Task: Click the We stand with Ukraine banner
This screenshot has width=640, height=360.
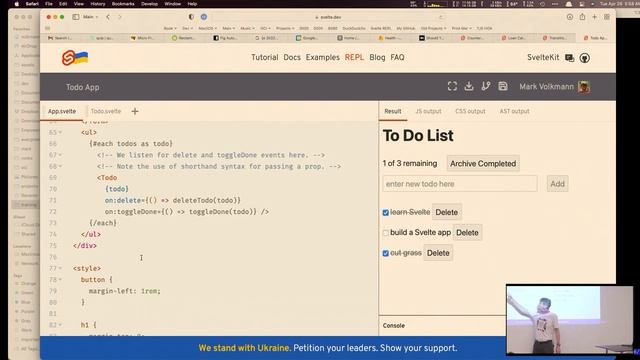Action: click(327, 348)
